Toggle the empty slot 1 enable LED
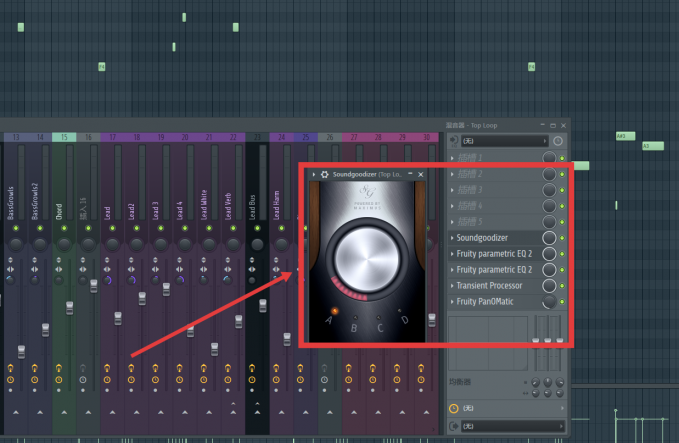 [x=562, y=158]
